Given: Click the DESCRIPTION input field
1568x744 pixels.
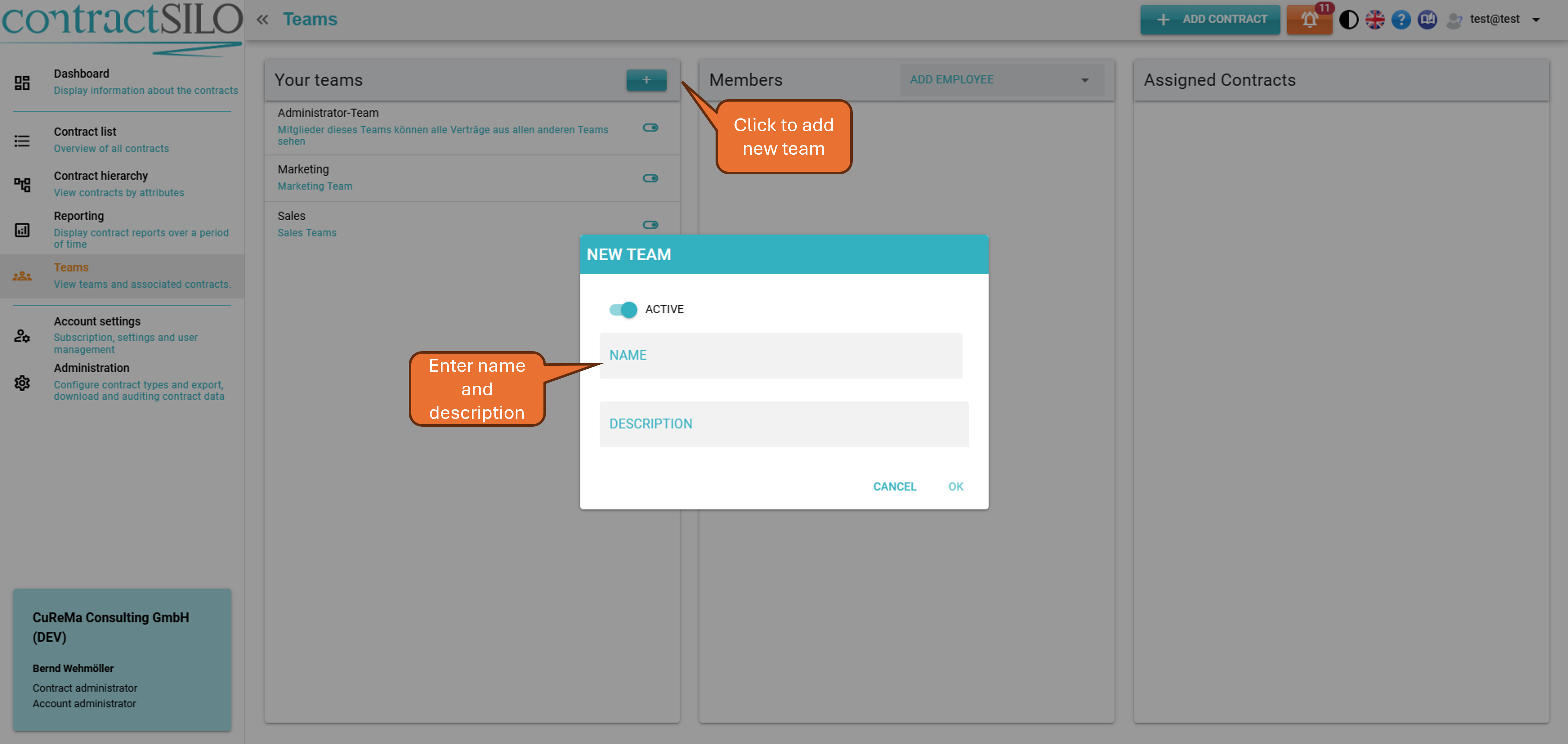Looking at the screenshot, I should (783, 424).
